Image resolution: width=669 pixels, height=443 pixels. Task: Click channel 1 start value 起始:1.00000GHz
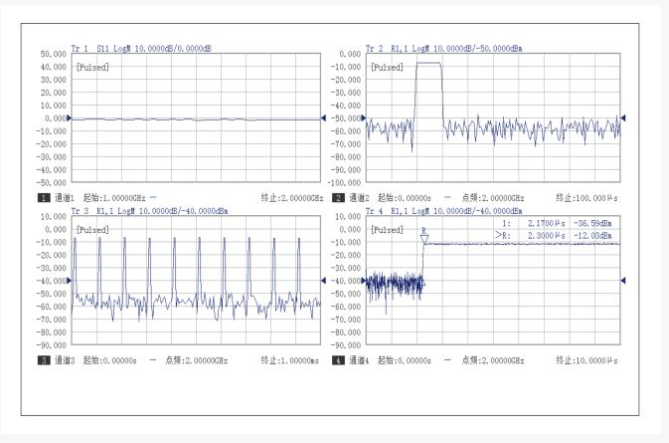pos(114,198)
